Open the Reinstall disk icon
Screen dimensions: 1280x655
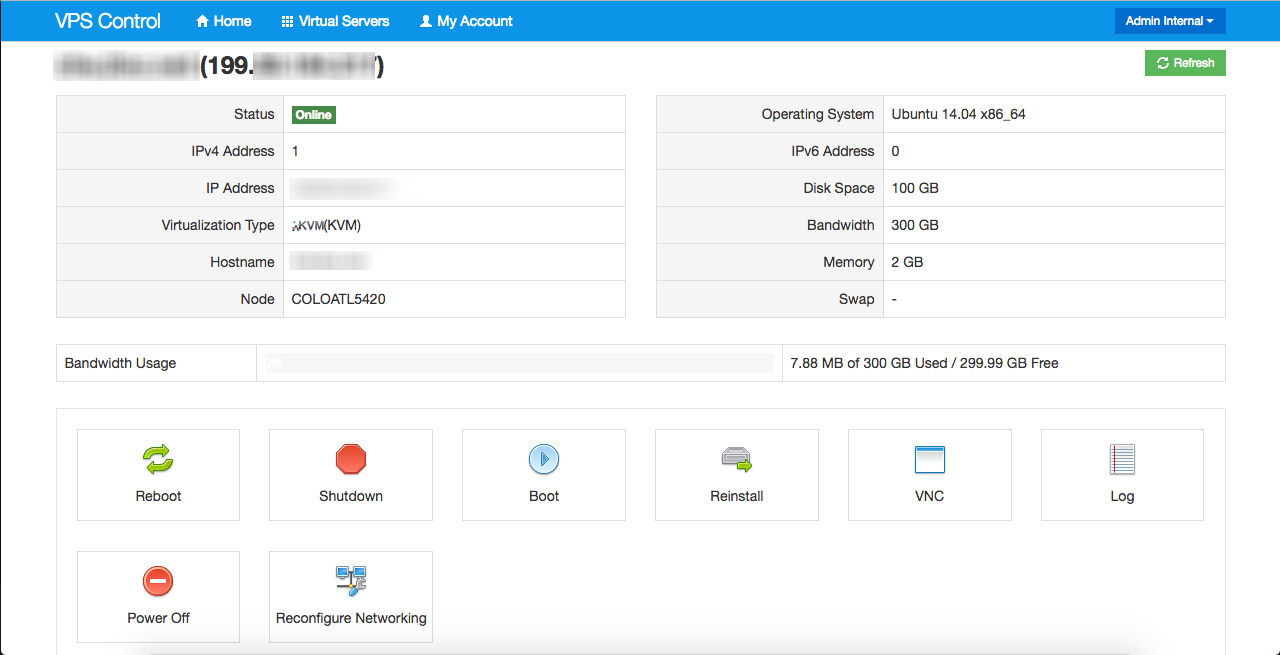tap(736, 459)
